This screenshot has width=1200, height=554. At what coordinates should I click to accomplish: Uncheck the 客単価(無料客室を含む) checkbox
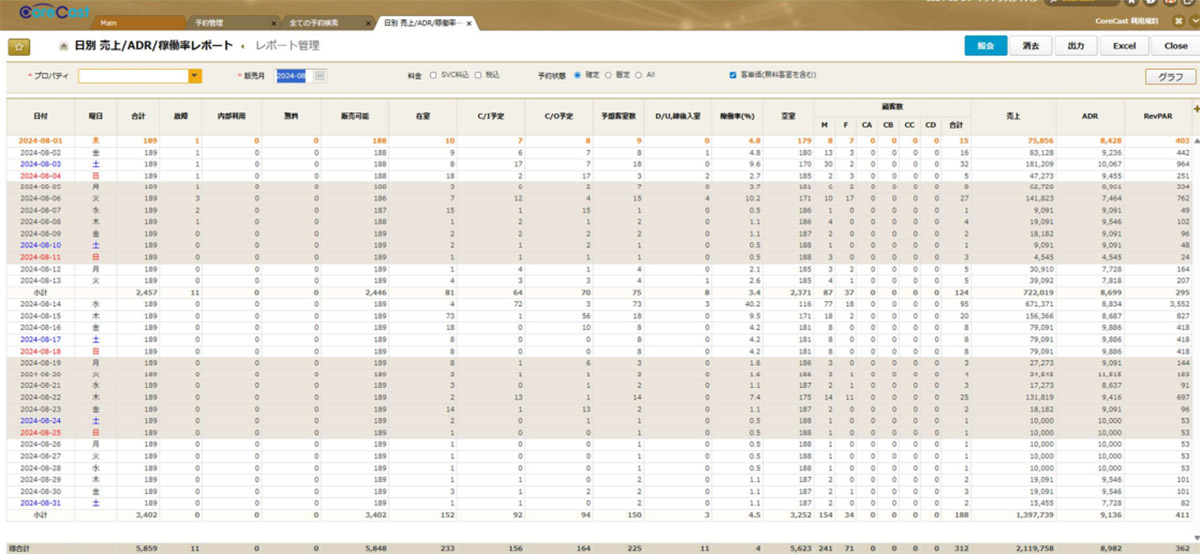(x=733, y=75)
